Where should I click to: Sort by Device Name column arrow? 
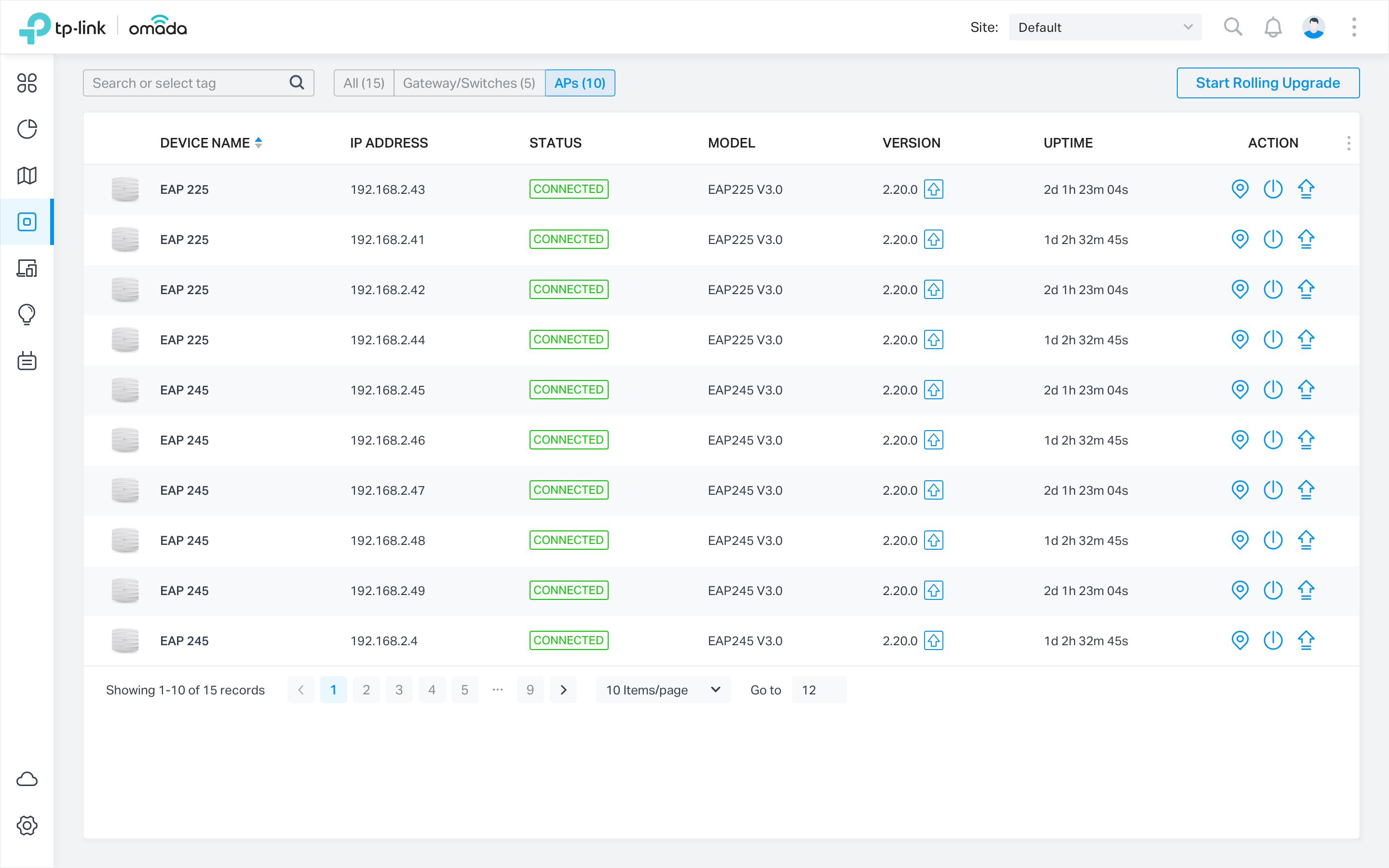point(259,142)
